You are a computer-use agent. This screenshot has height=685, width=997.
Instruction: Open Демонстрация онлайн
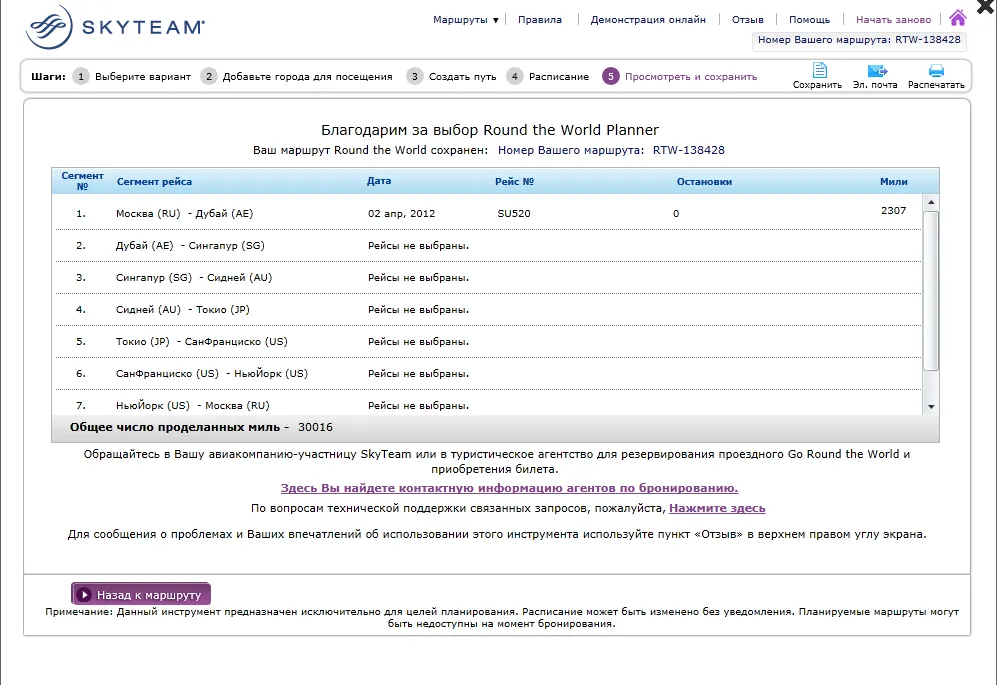[x=648, y=20]
